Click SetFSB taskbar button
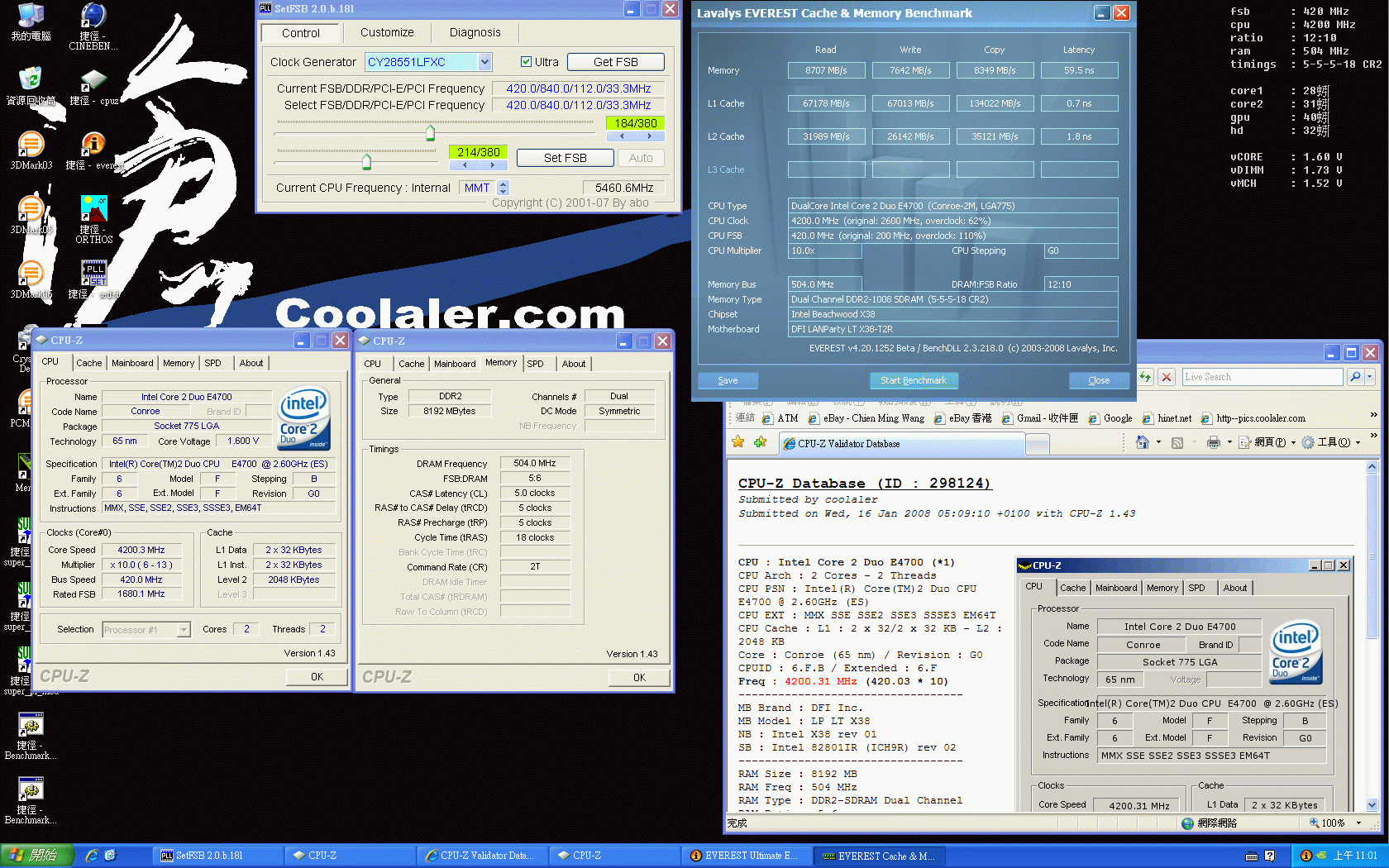 [217, 856]
